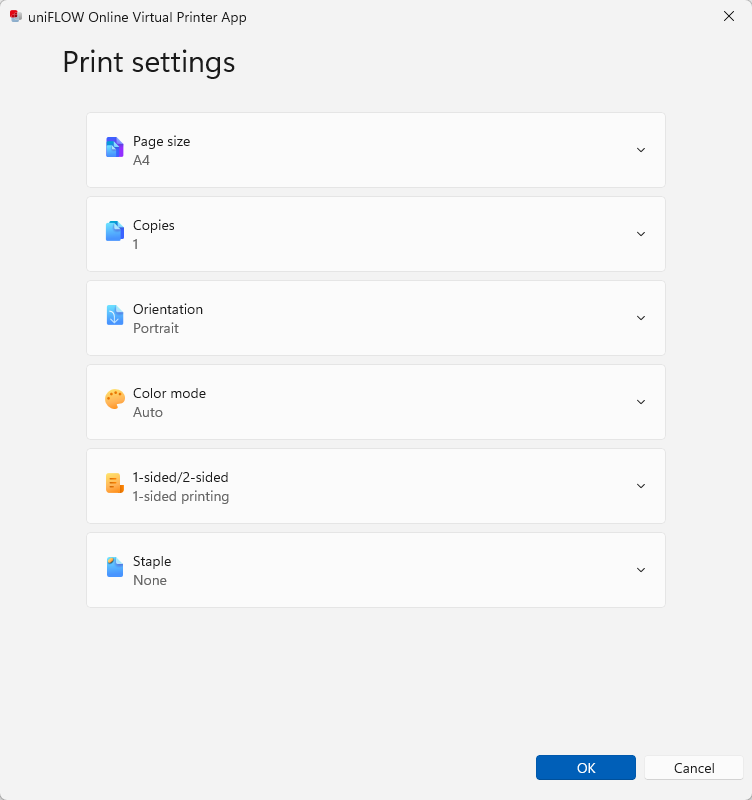
Task: Expand the Staple chevron
Action: point(641,570)
